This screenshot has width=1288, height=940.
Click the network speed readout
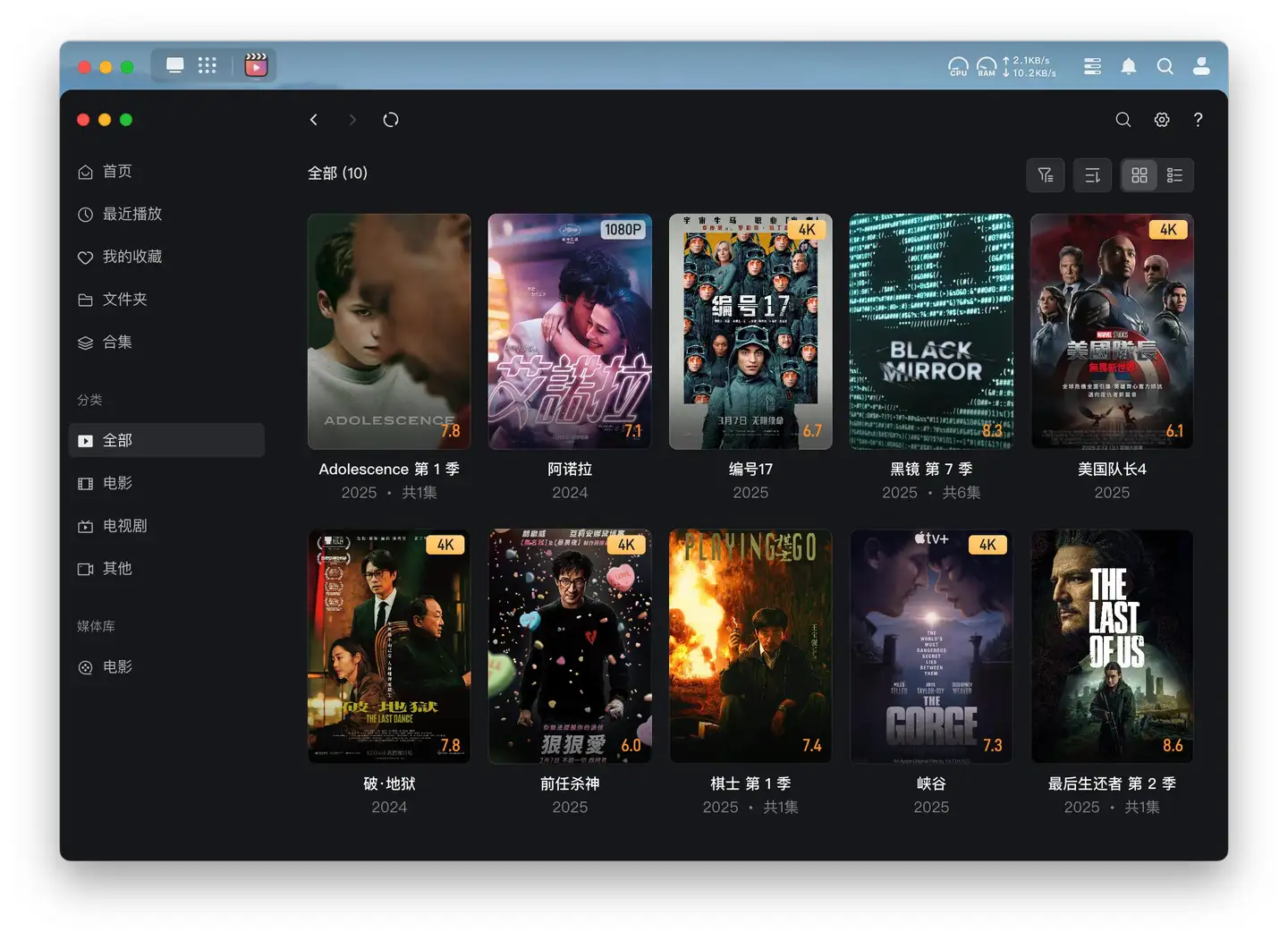click(x=1030, y=66)
